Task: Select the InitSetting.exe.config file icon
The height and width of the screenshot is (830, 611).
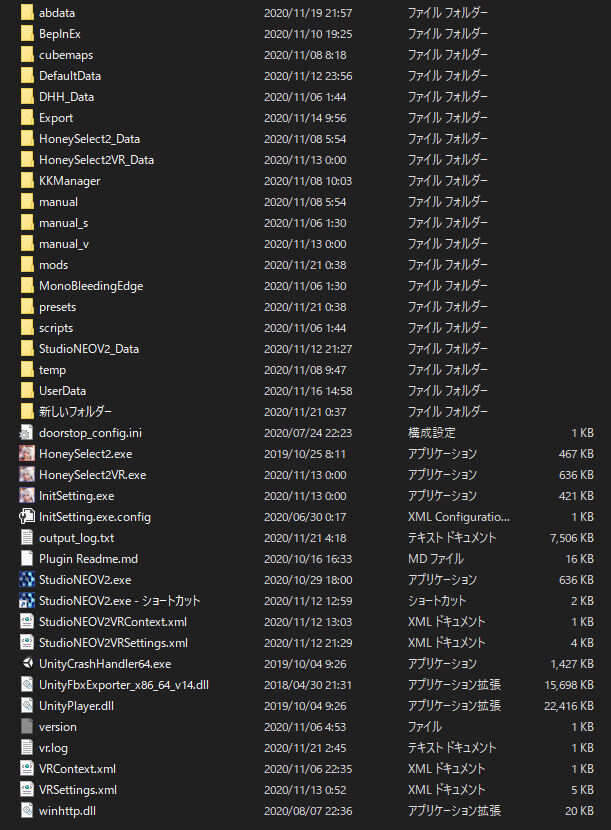Action: (x=26, y=517)
